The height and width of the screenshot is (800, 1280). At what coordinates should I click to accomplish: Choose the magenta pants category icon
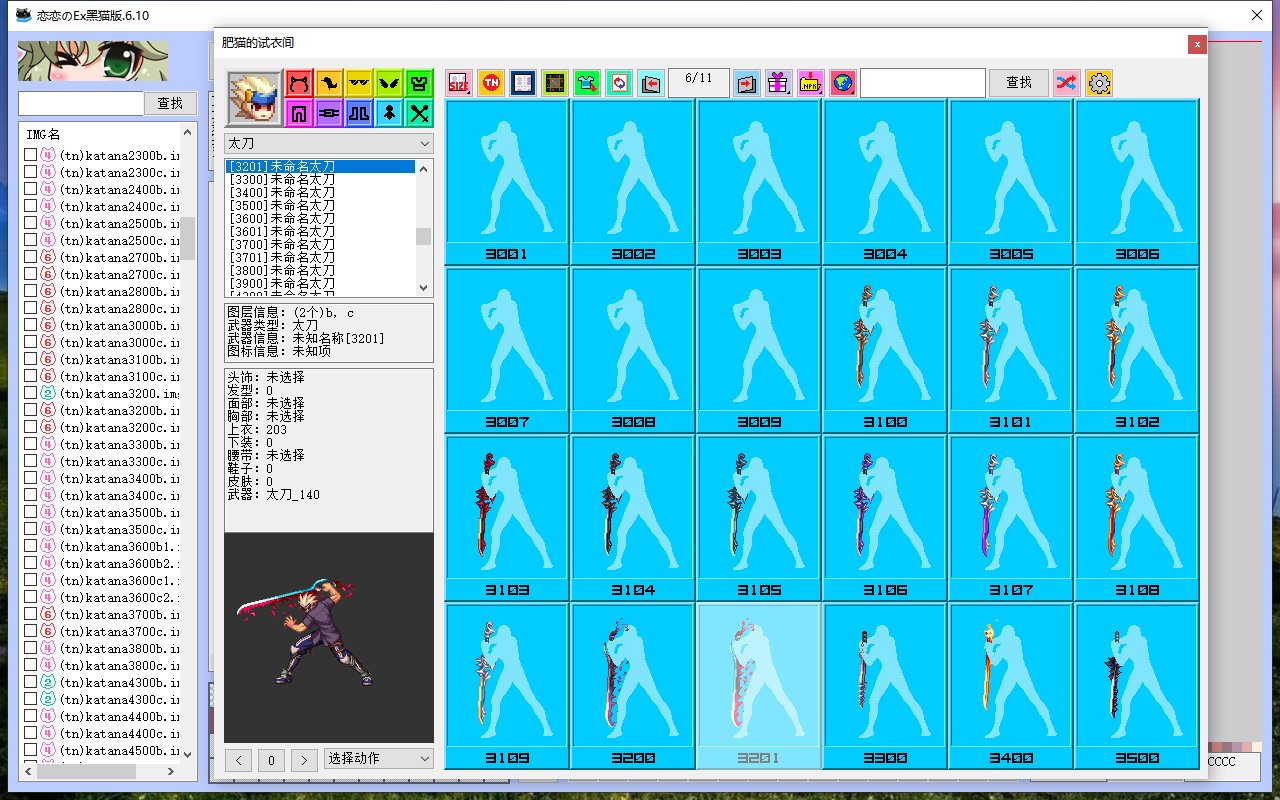pyautogui.click(x=299, y=113)
